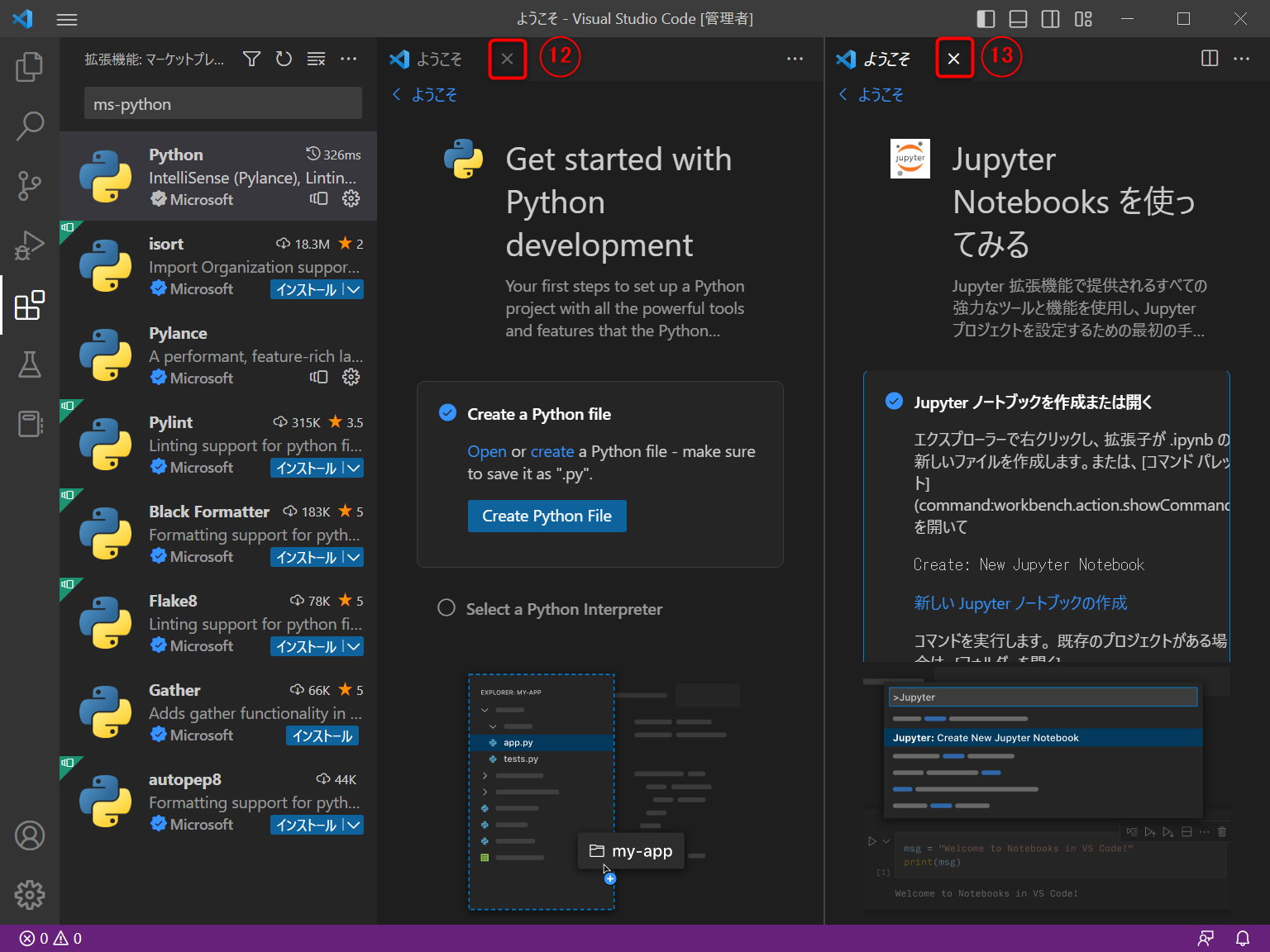Install the Pylint extension

click(306, 468)
